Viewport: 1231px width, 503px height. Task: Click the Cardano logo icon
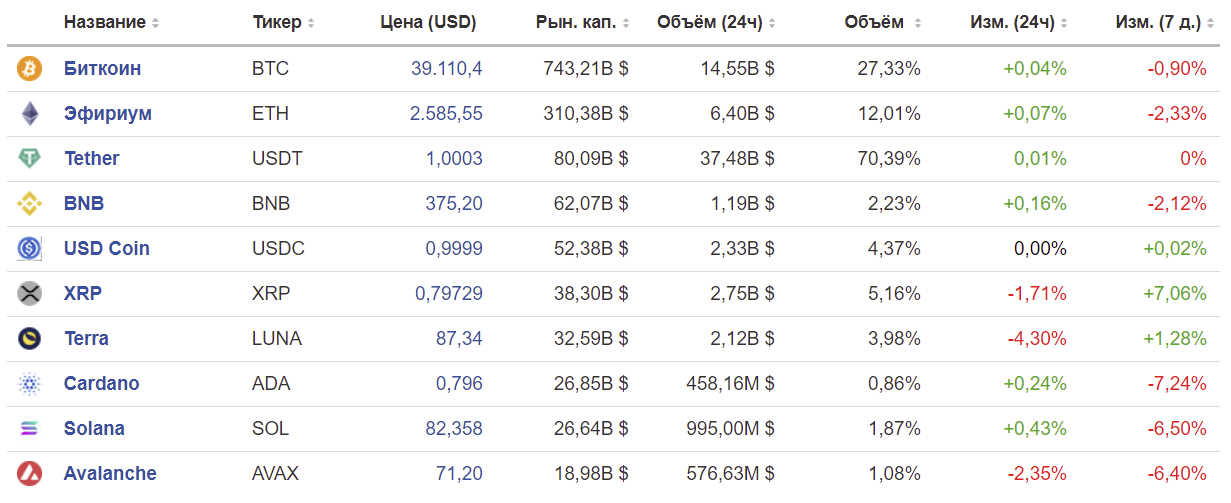click(x=29, y=384)
